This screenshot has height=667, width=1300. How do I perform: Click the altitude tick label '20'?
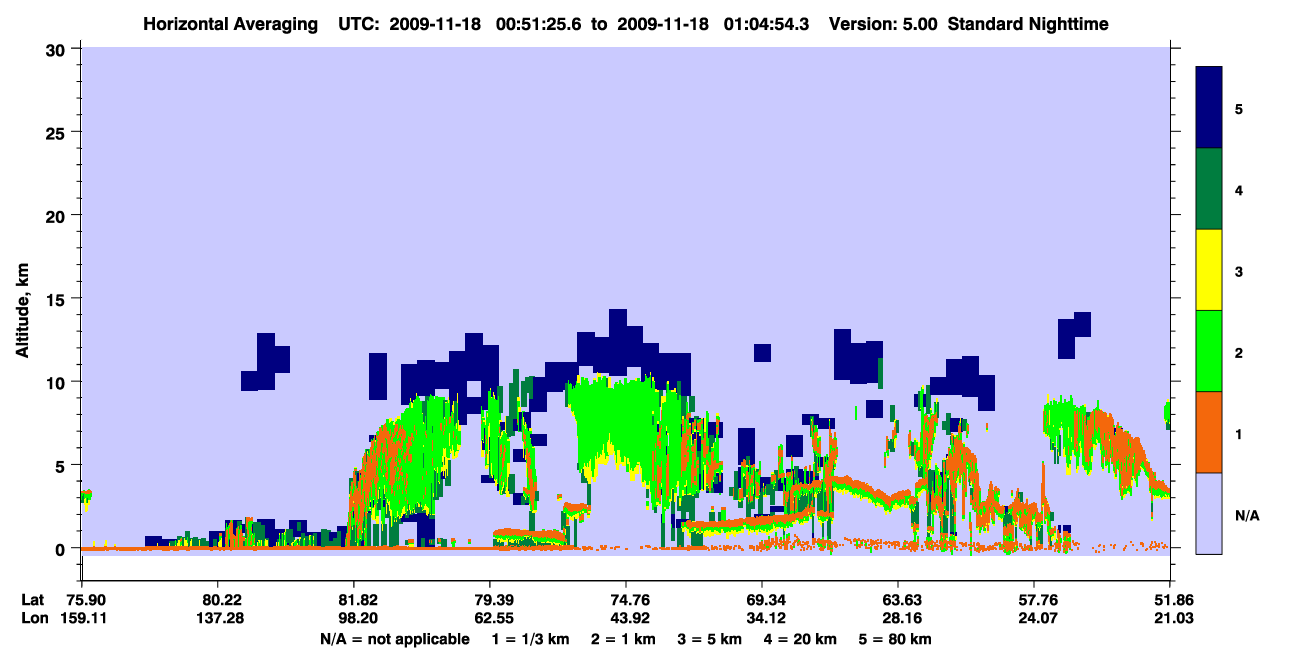click(58, 215)
